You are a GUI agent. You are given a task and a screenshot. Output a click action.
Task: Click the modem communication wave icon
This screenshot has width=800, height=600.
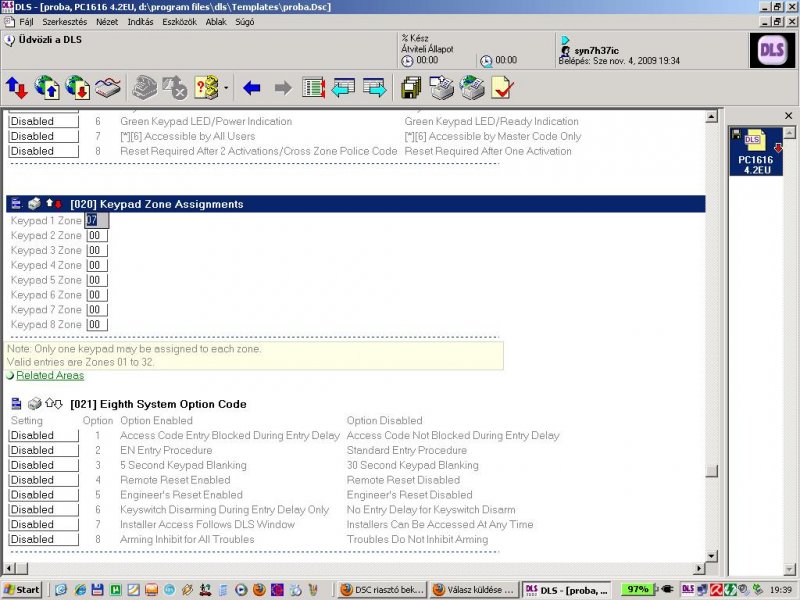[108, 88]
